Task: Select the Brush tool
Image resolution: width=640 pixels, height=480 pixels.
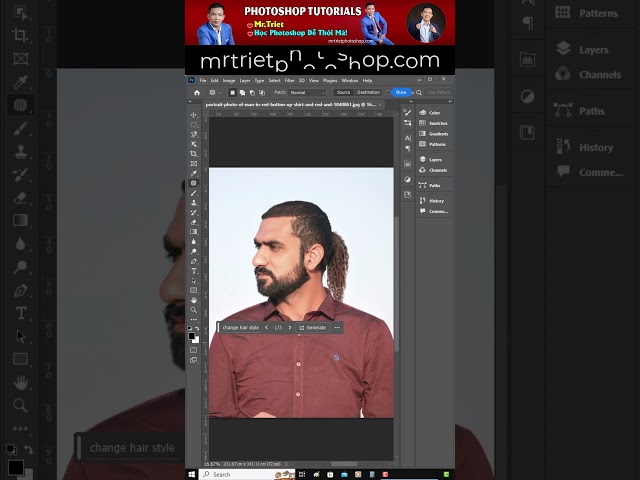Action: tap(194, 193)
